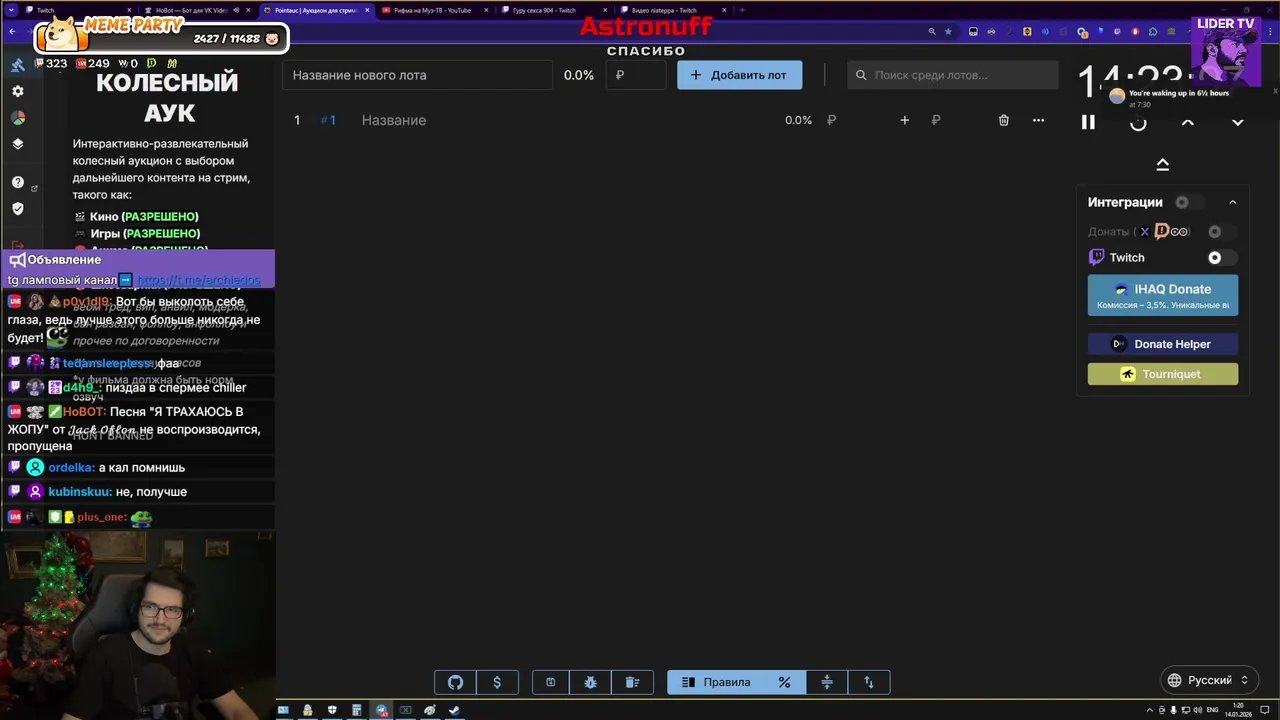Click the ordelka username in chat
Screen dimensions: 1280x720
[x=71, y=468]
